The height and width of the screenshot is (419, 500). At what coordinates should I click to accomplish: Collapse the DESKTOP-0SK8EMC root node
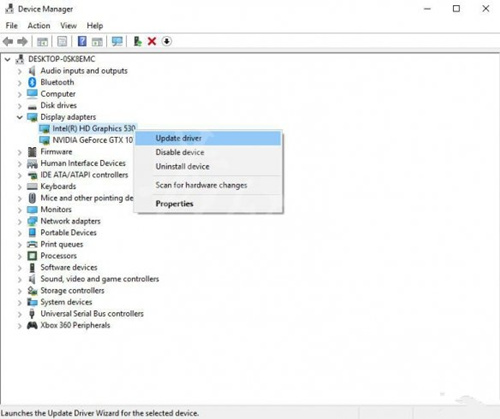7,59
